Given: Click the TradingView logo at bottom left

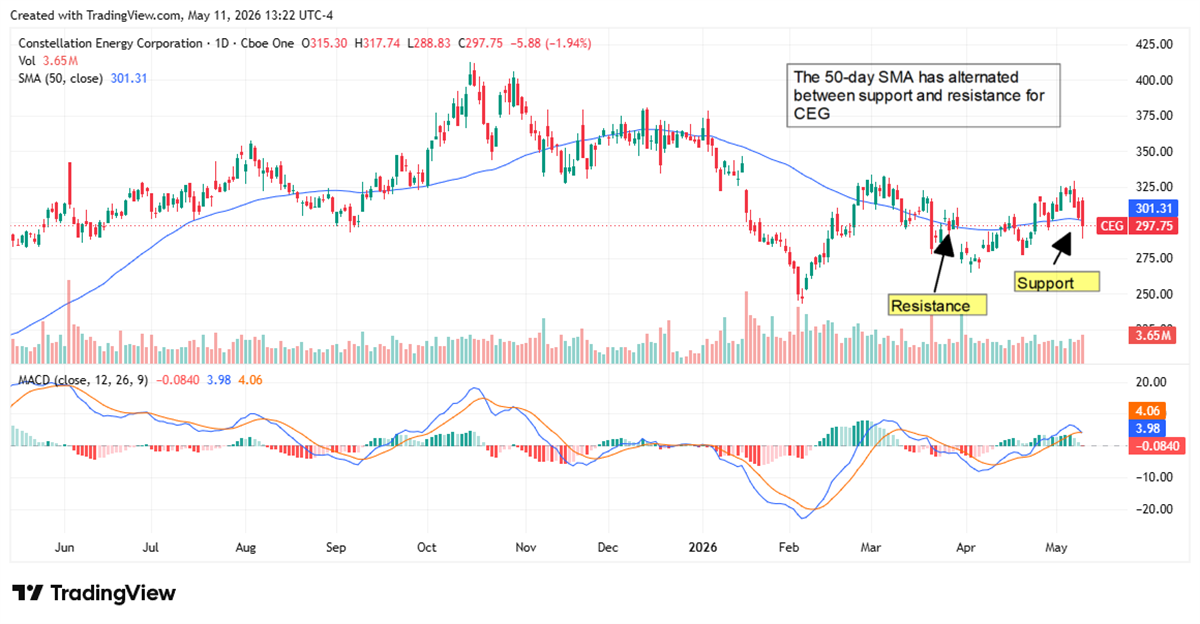Looking at the screenshot, I should pos(94,593).
